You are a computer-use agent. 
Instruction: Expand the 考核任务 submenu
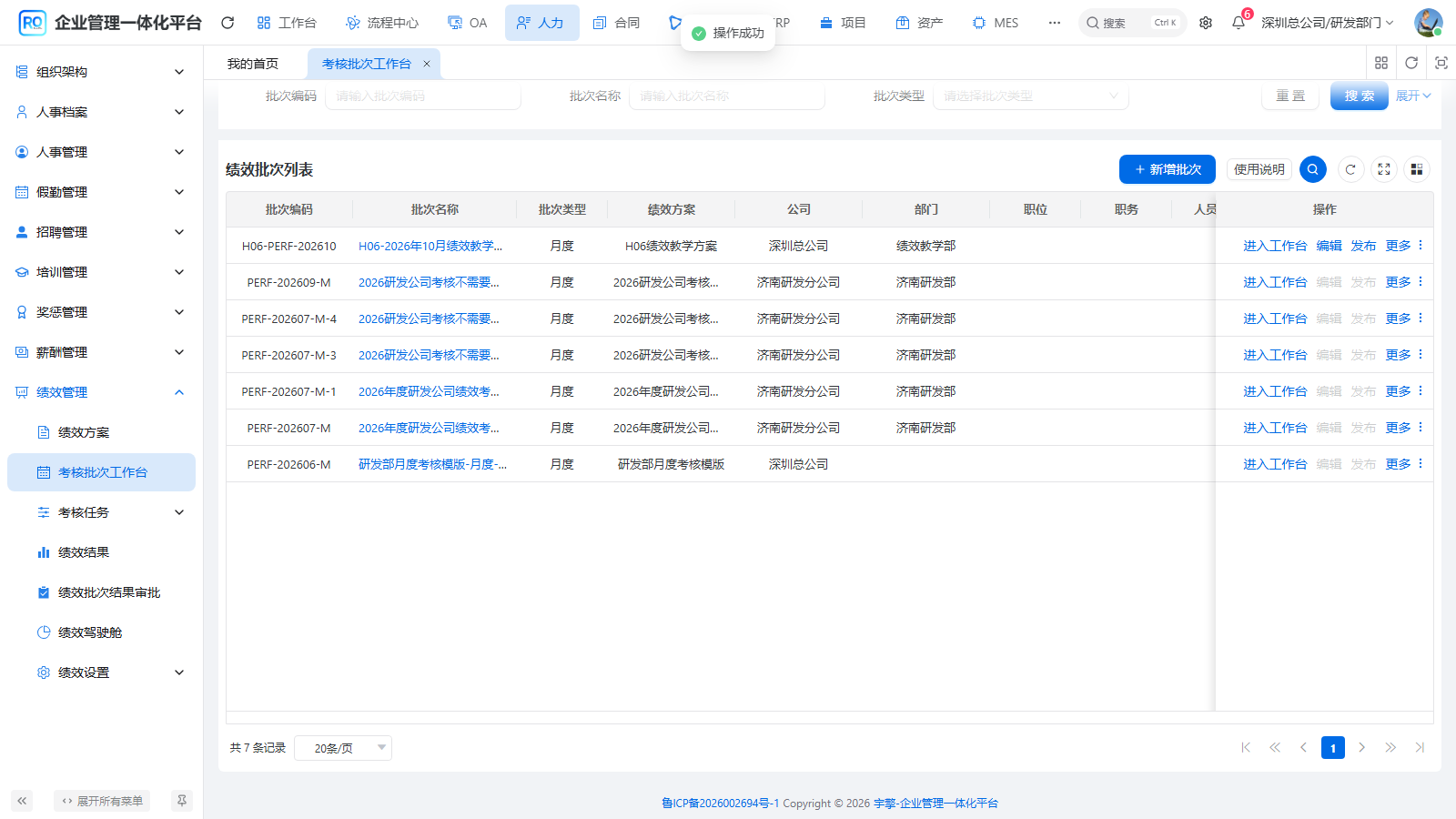point(101,512)
